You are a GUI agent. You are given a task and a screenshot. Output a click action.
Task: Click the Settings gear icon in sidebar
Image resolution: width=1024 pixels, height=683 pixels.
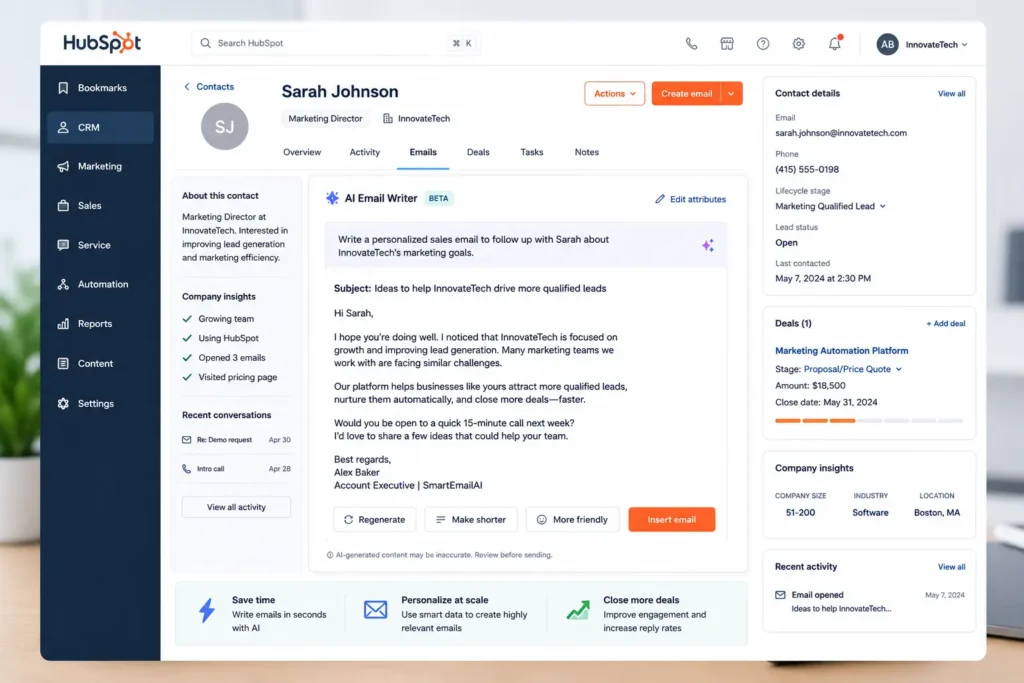tap(63, 404)
